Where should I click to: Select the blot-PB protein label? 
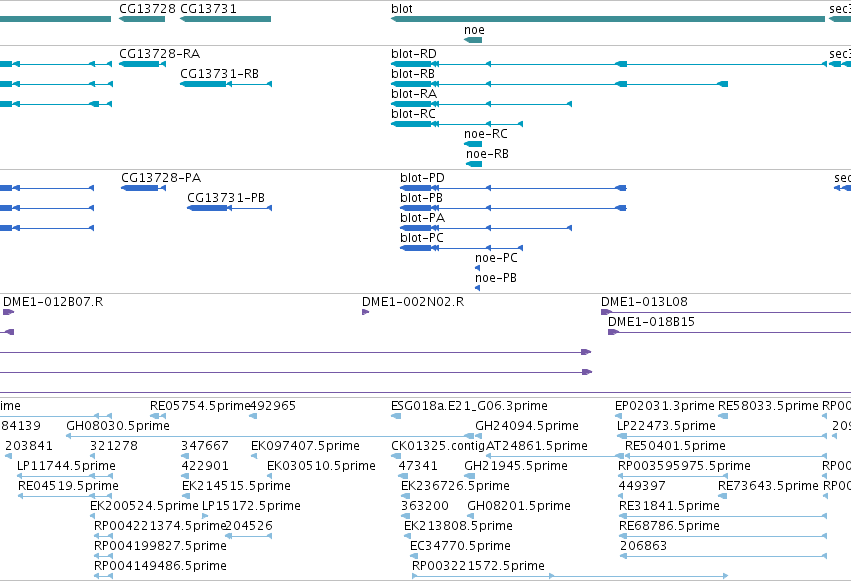[x=421, y=198]
